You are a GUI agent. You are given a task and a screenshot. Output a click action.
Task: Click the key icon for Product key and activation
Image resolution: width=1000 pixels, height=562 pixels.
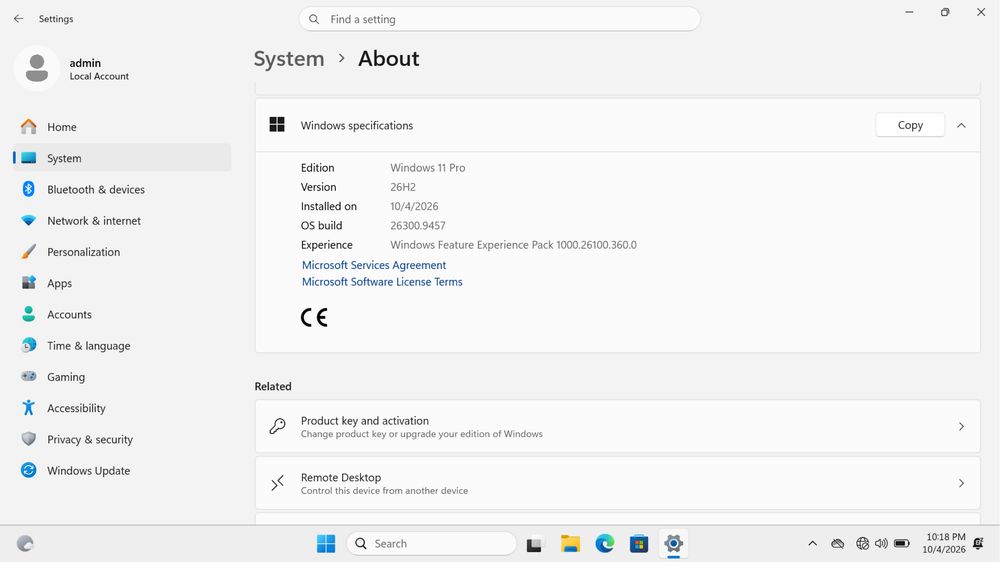(277, 426)
